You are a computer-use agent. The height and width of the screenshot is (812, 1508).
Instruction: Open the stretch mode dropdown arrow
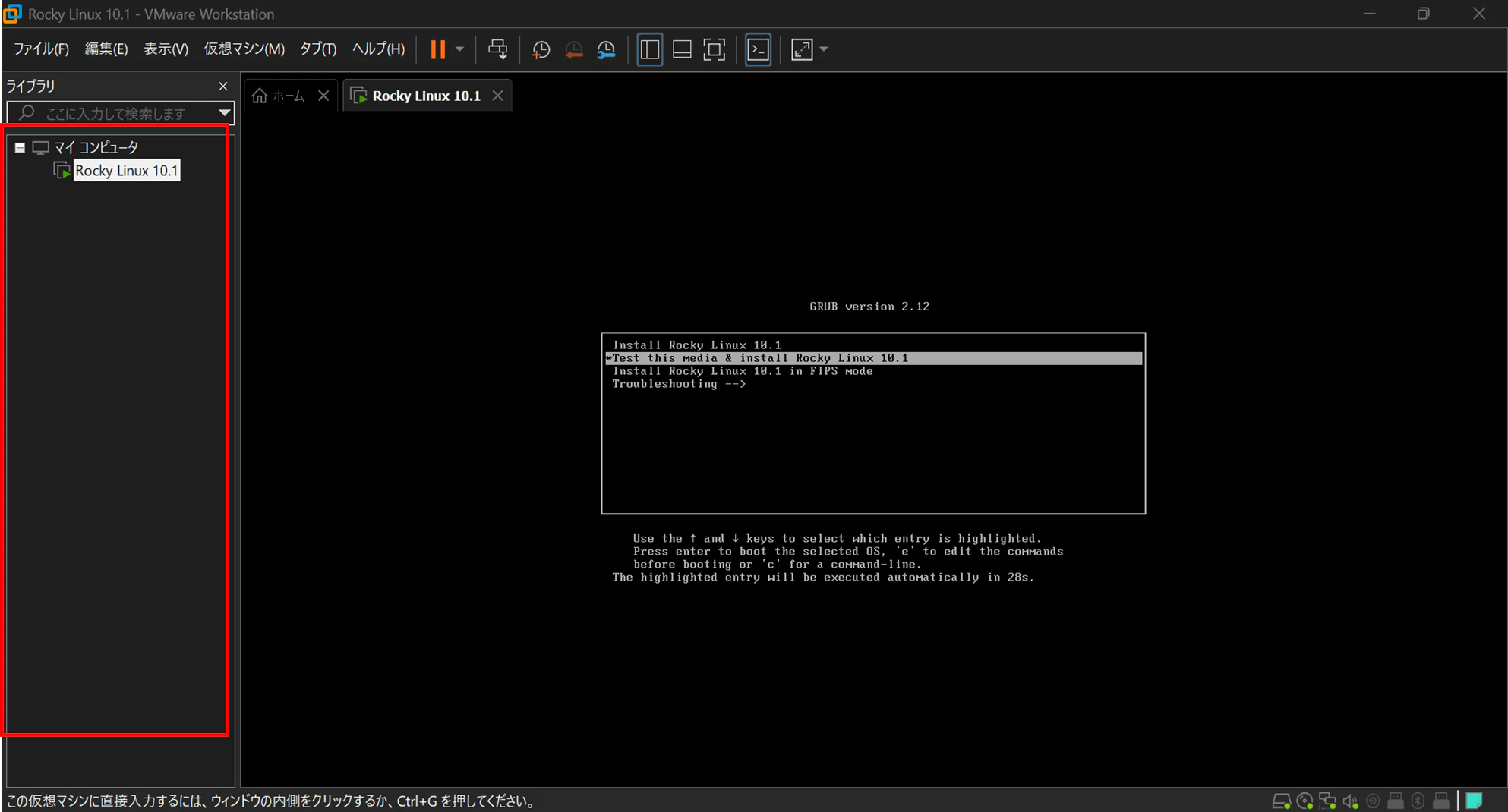point(824,50)
